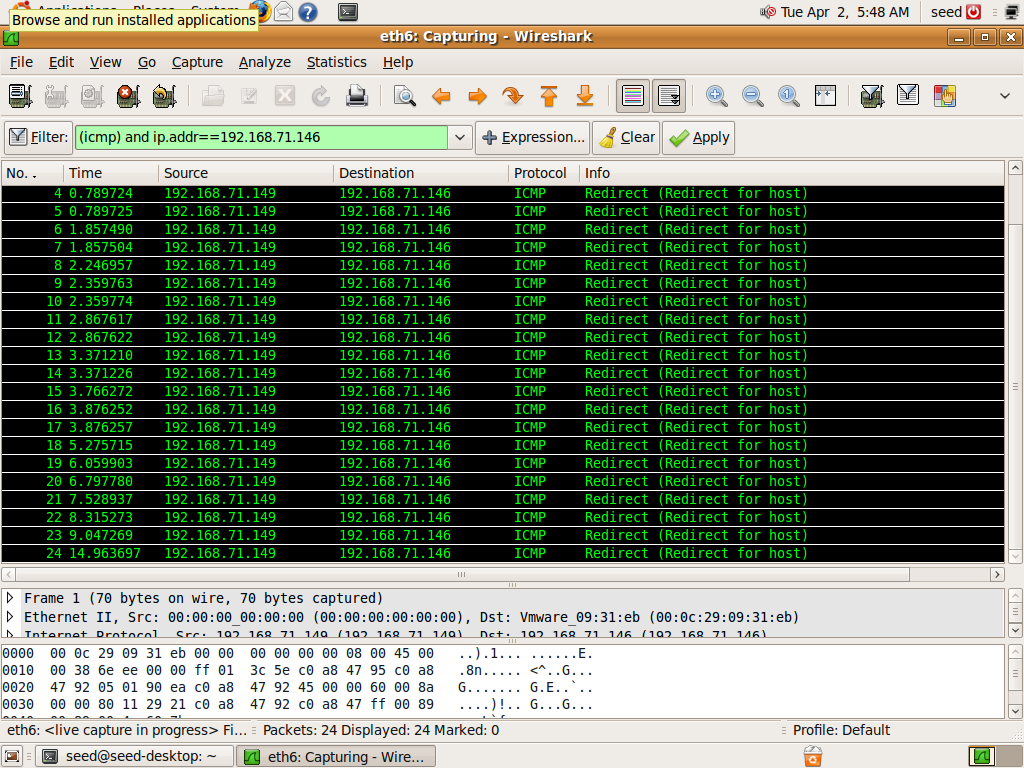Image resolution: width=1024 pixels, height=768 pixels.
Task: Click the Profile: Default status entry
Action: pyautogui.click(x=841, y=730)
